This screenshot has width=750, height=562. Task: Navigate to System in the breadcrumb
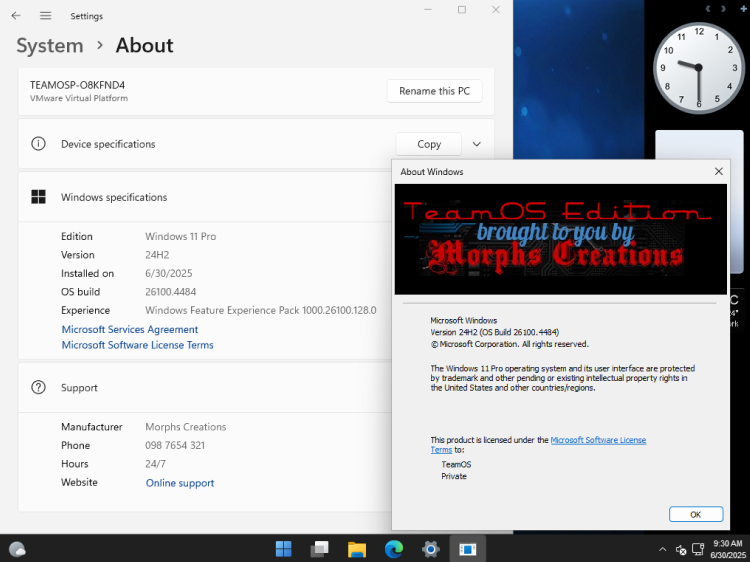tap(50, 46)
